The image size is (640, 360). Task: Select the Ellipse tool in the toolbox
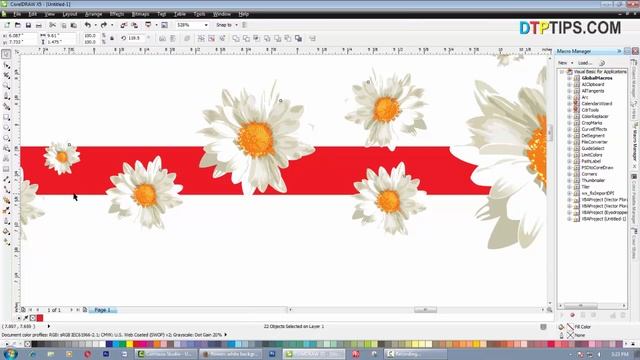click(6, 128)
